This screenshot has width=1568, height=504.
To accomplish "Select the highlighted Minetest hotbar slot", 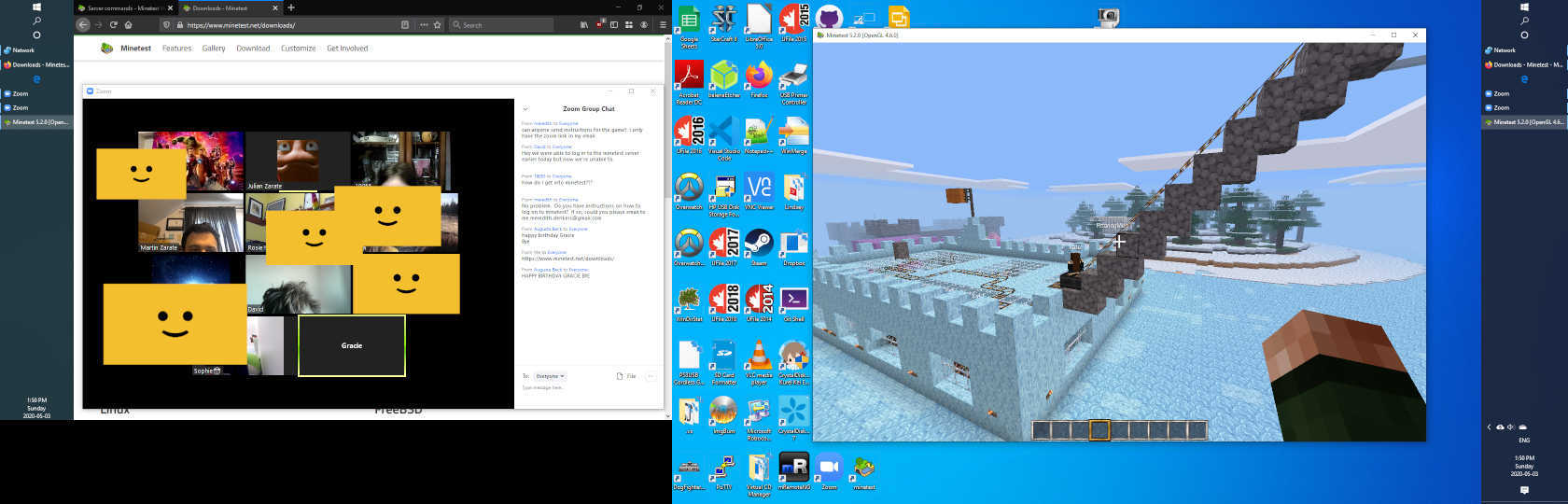I will tap(1099, 430).
